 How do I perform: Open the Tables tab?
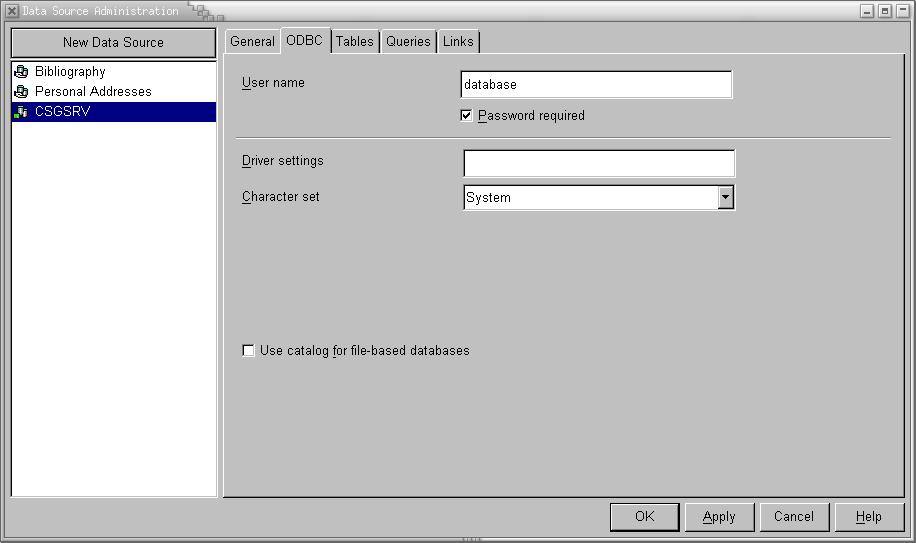pos(355,41)
